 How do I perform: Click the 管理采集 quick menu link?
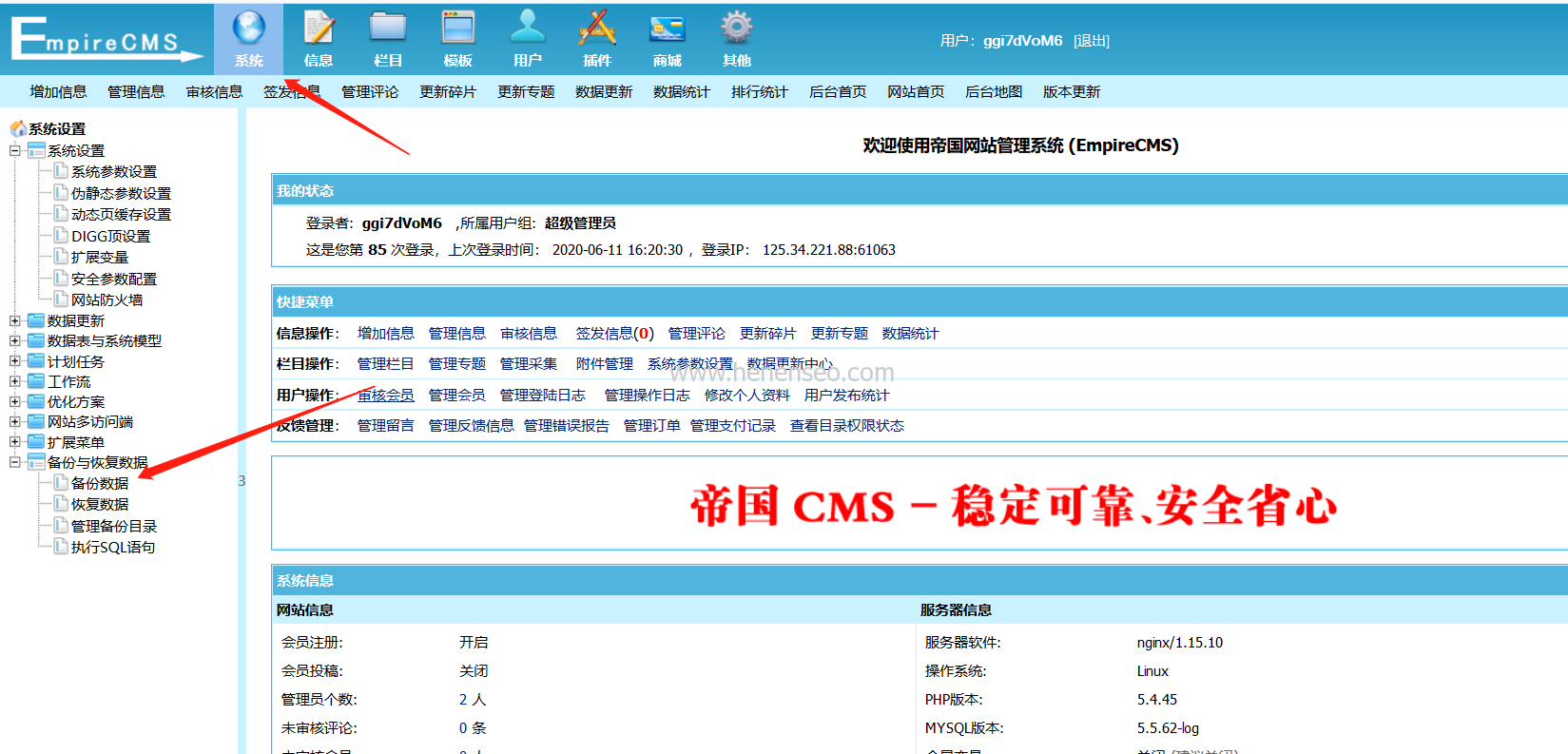(529, 364)
